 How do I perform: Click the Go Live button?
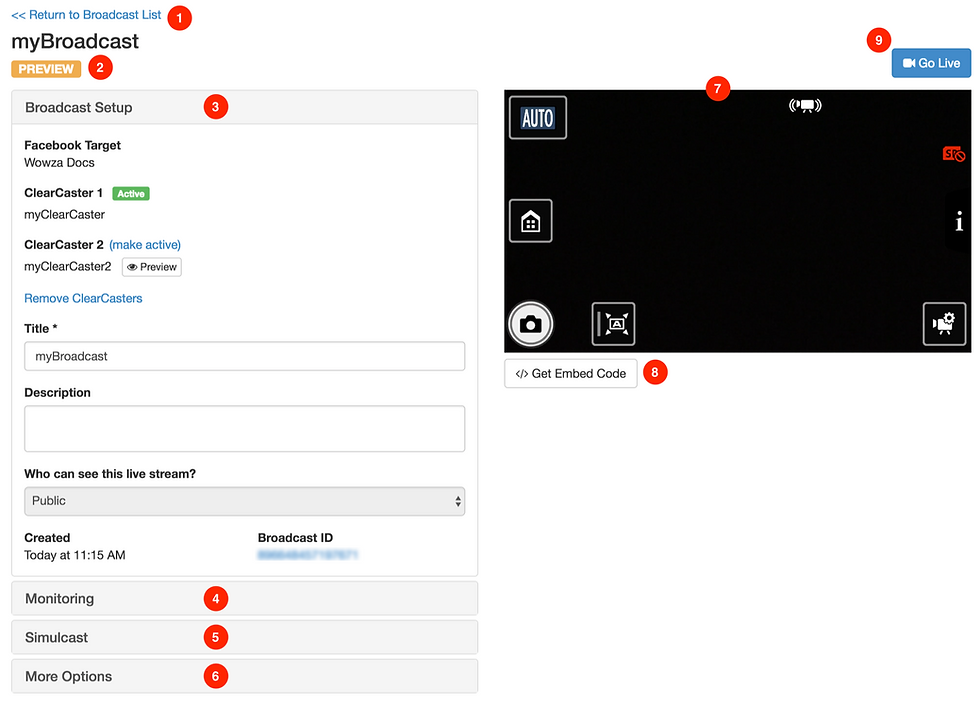pyautogui.click(x=931, y=63)
